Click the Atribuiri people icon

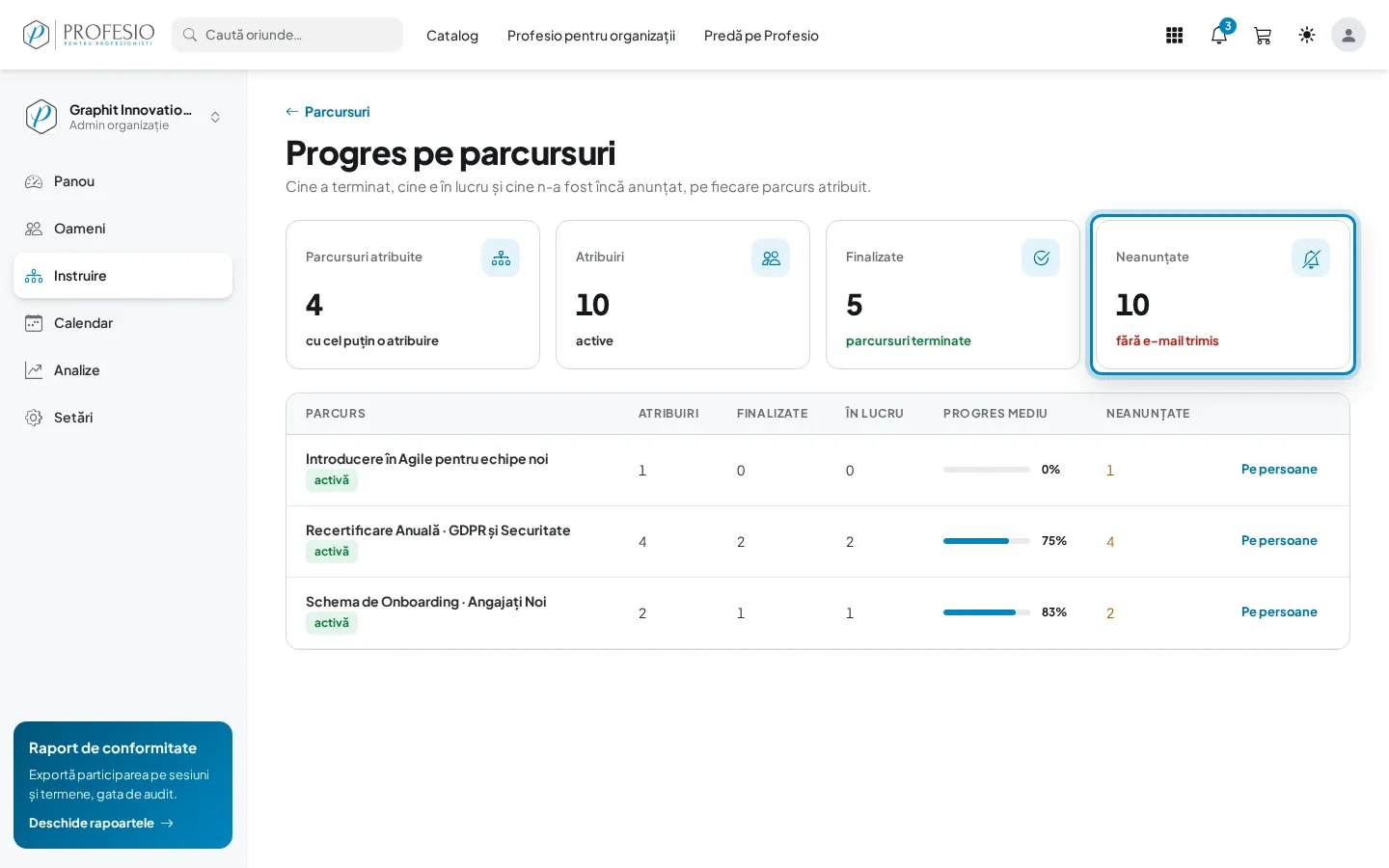771,258
